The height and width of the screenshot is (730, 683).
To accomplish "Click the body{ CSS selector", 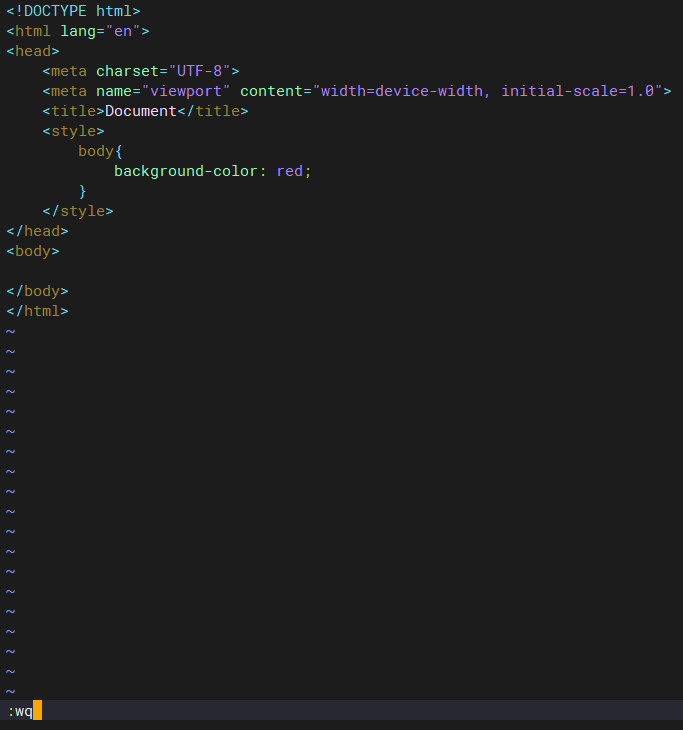I will tap(100, 151).
